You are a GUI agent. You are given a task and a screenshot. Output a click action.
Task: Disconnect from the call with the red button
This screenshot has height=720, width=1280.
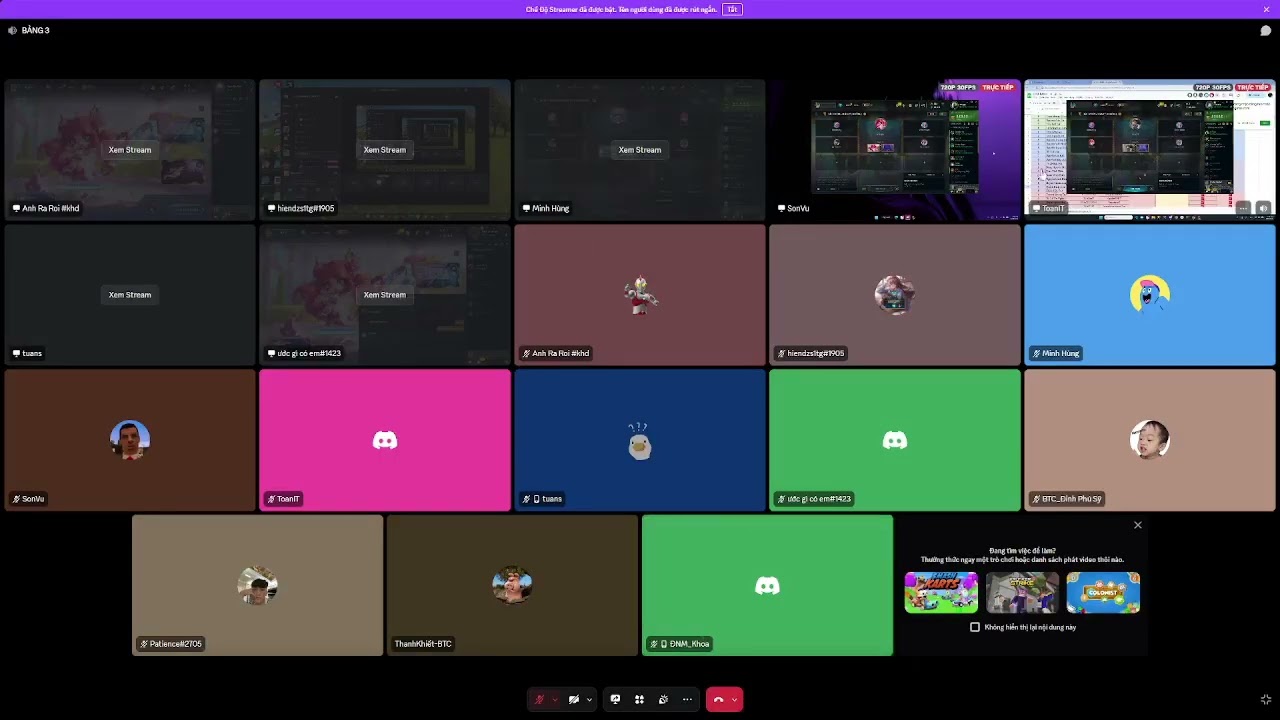(x=718, y=700)
